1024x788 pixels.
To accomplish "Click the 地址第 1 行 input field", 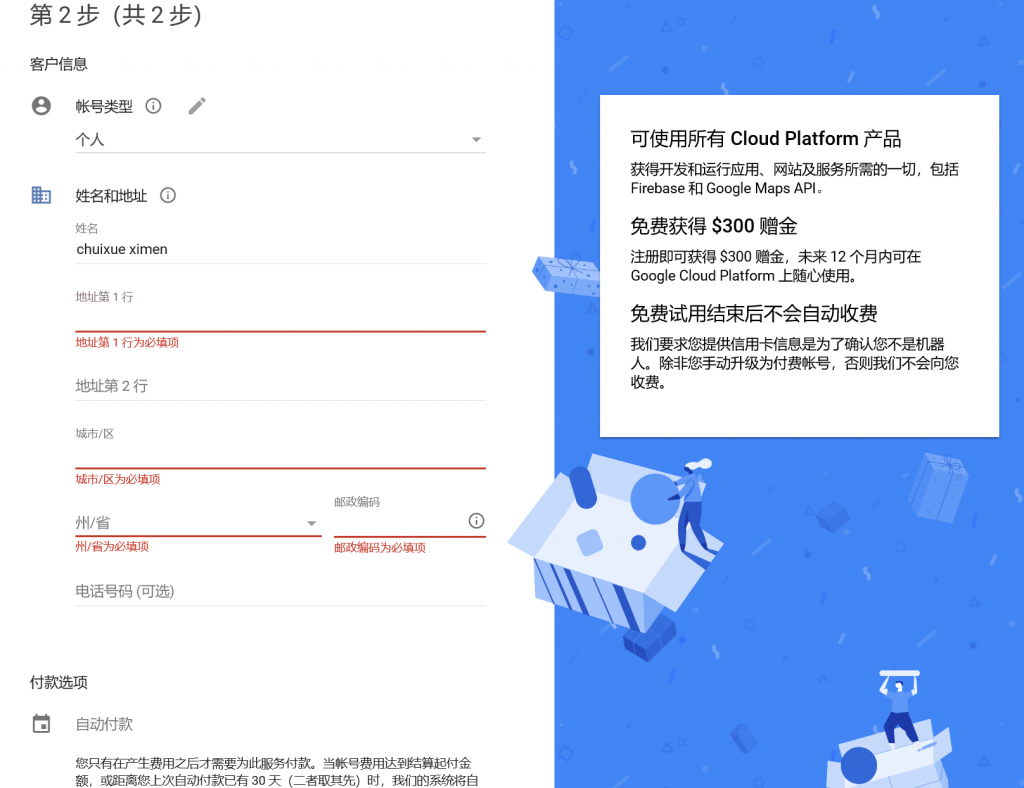I will click(x=280, y=317).
